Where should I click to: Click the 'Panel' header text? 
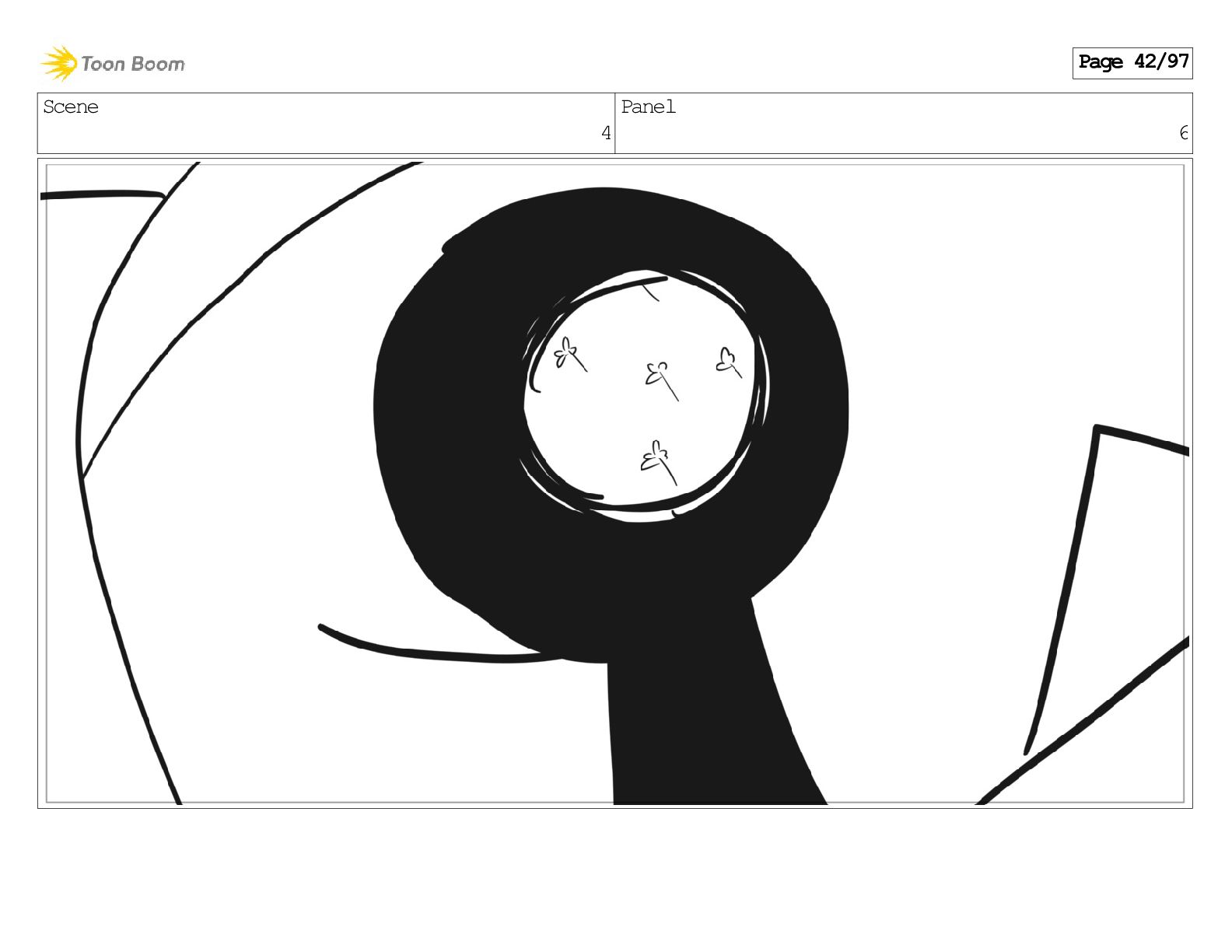tap(648, 107)
